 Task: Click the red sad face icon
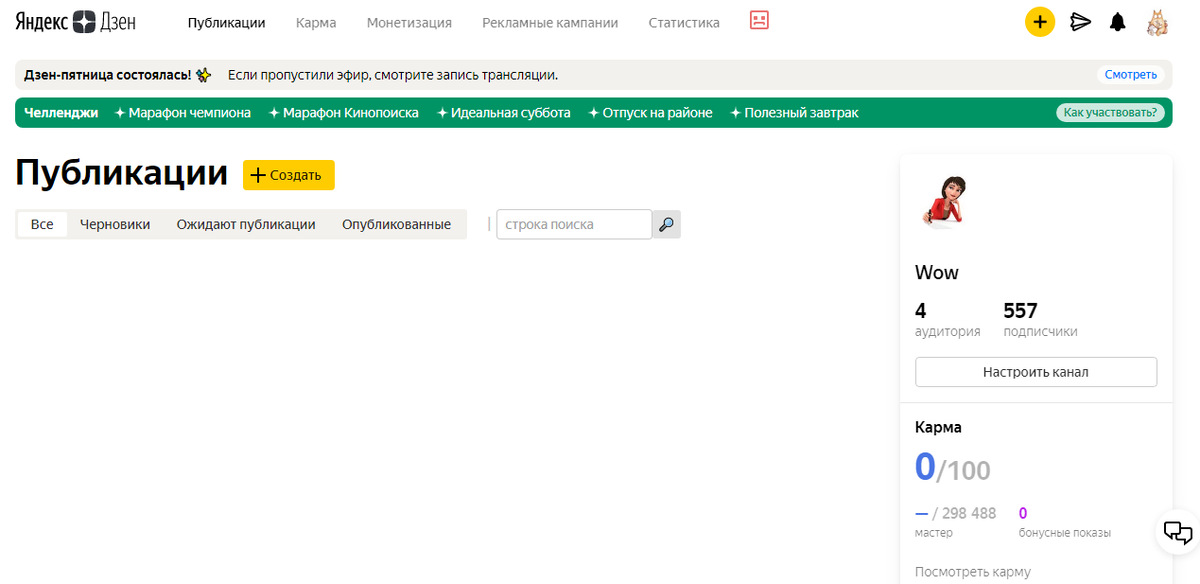click(759, 21)
